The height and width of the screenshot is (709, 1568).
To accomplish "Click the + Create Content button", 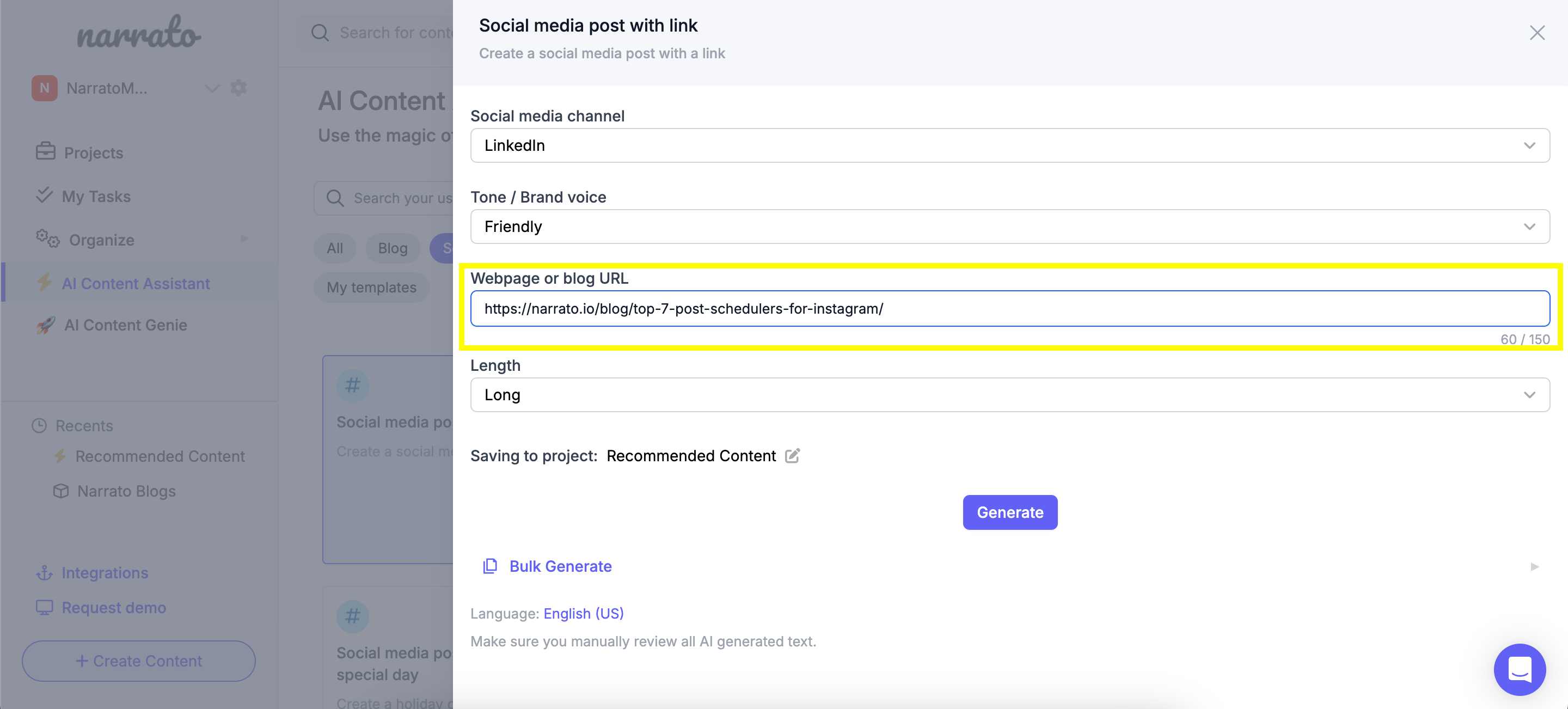I will pos(139,661).
